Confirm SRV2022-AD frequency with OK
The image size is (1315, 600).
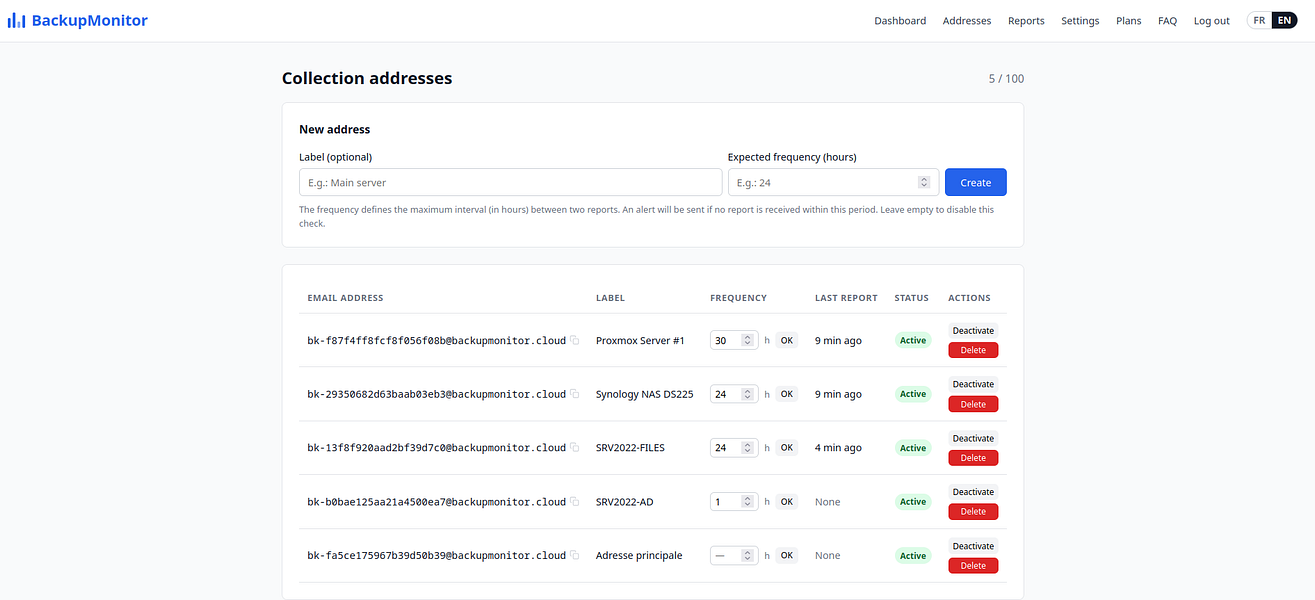tap(787, 502)
